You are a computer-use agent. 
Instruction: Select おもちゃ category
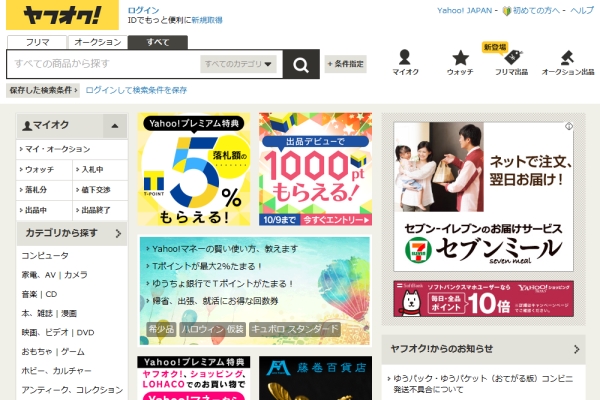click(37, 351)
